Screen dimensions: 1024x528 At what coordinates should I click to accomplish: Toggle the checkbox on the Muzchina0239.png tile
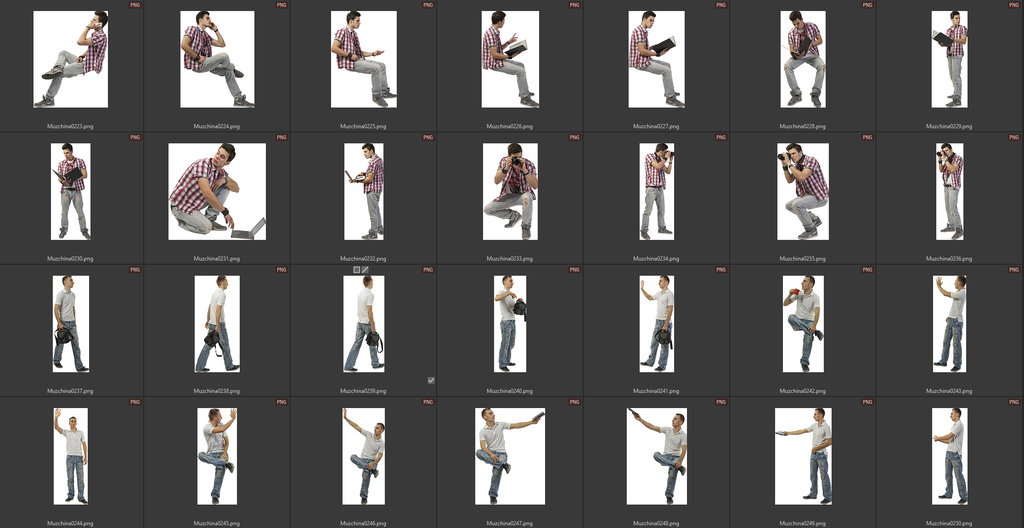click(431, 380)
